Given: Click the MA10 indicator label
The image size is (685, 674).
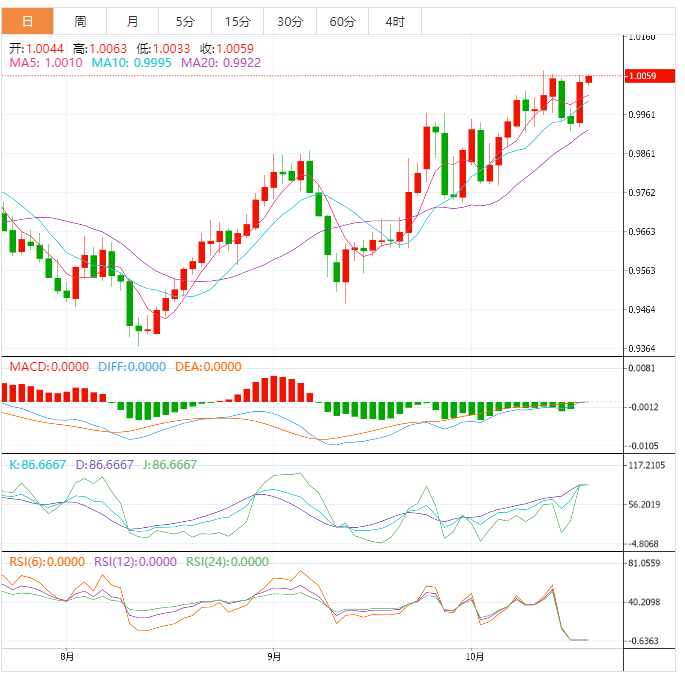Looking at the screenshot, I should coord(131,62).
